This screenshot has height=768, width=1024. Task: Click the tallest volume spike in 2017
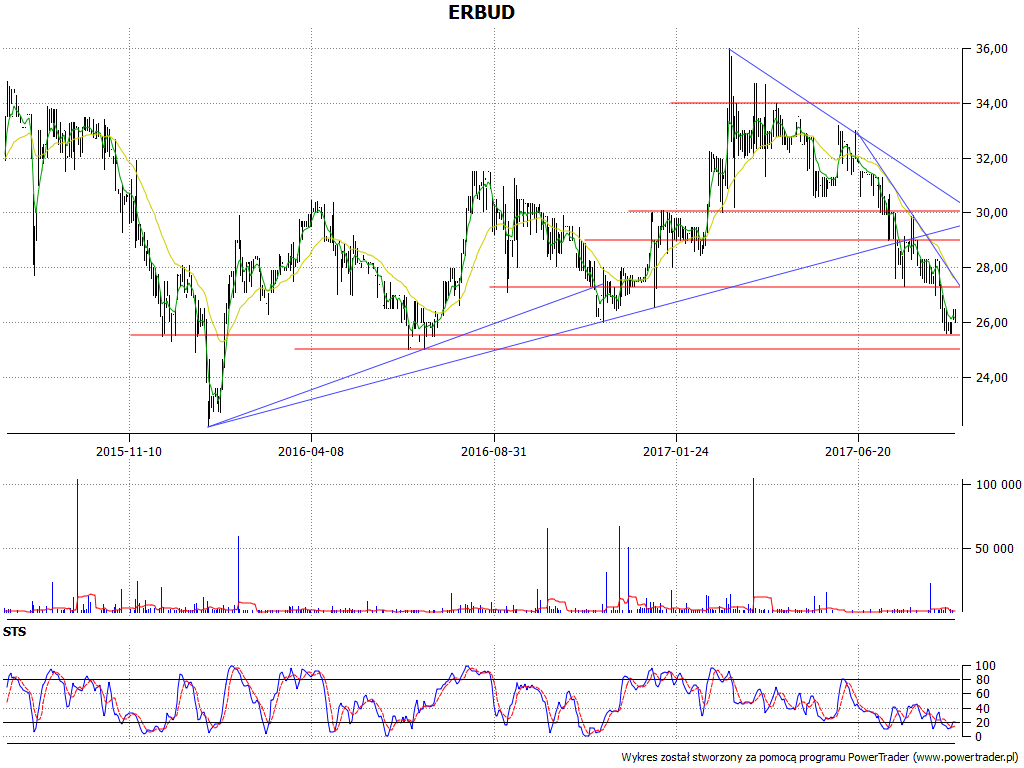(x=753, y=545)
